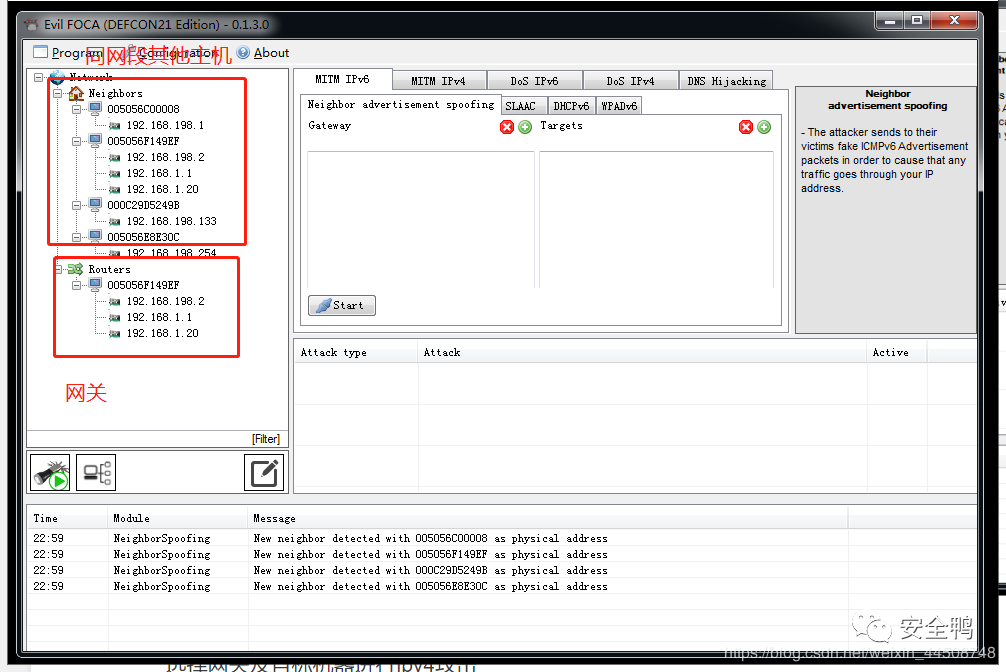Select 192.168.198.2 under Routers
This screenshot has height=672, width=1006.
click(166, 301)
